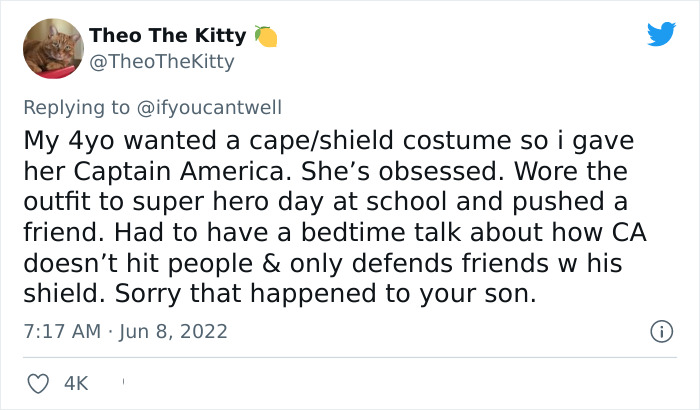Open Theo The Kitty's display name
Screen dimensions: 700x410
coord(167,36)
